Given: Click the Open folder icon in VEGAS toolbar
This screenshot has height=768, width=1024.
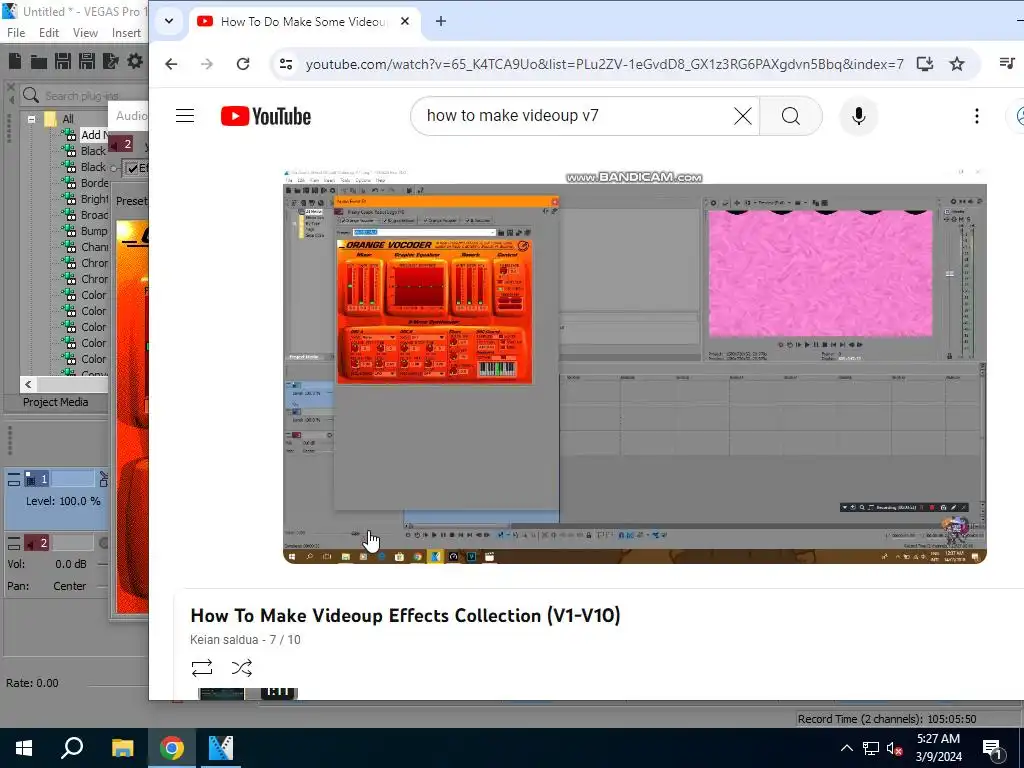Looking at the screenshot, I should [39, 62].
